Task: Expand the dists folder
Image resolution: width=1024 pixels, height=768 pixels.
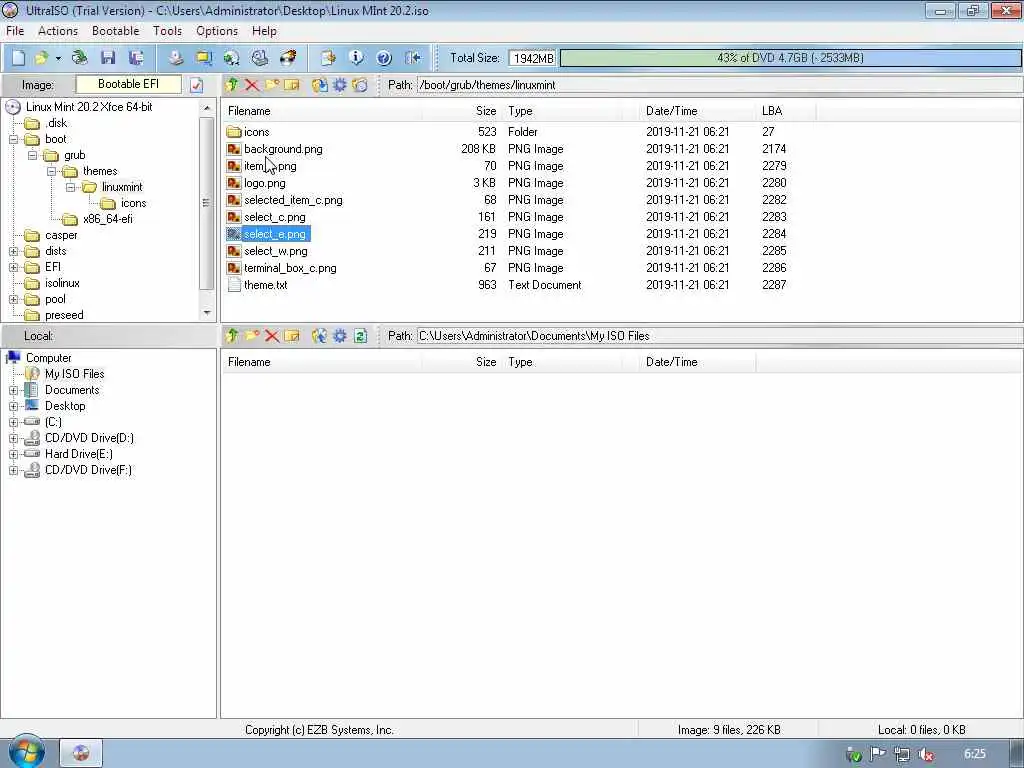Action: [14, 251]
